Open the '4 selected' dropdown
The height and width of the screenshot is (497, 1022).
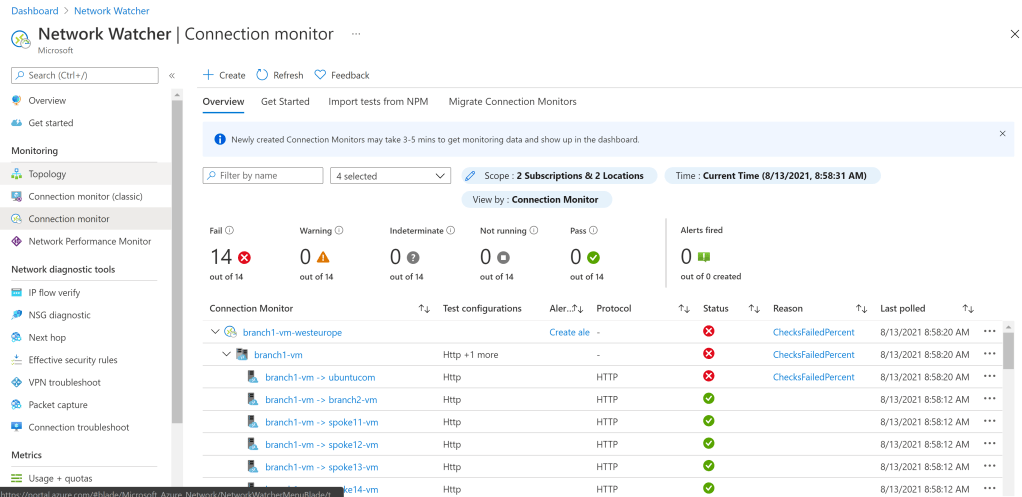(391, 176)
